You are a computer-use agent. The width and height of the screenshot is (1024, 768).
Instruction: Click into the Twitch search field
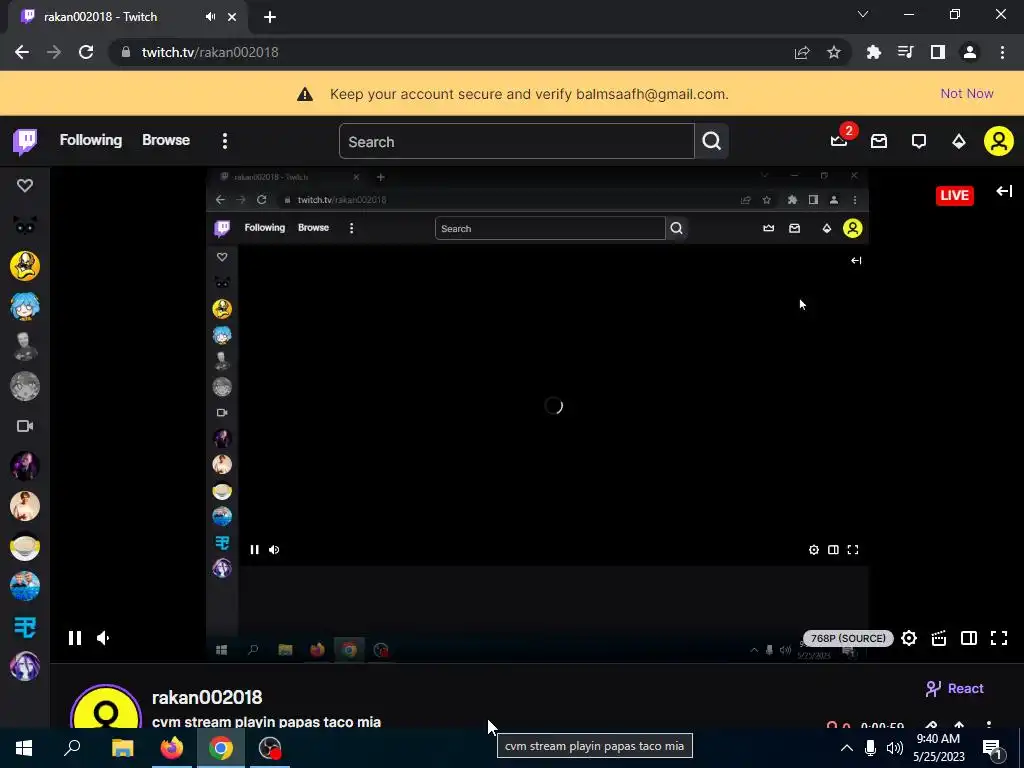pyautogui.click(x=517, y=142)
